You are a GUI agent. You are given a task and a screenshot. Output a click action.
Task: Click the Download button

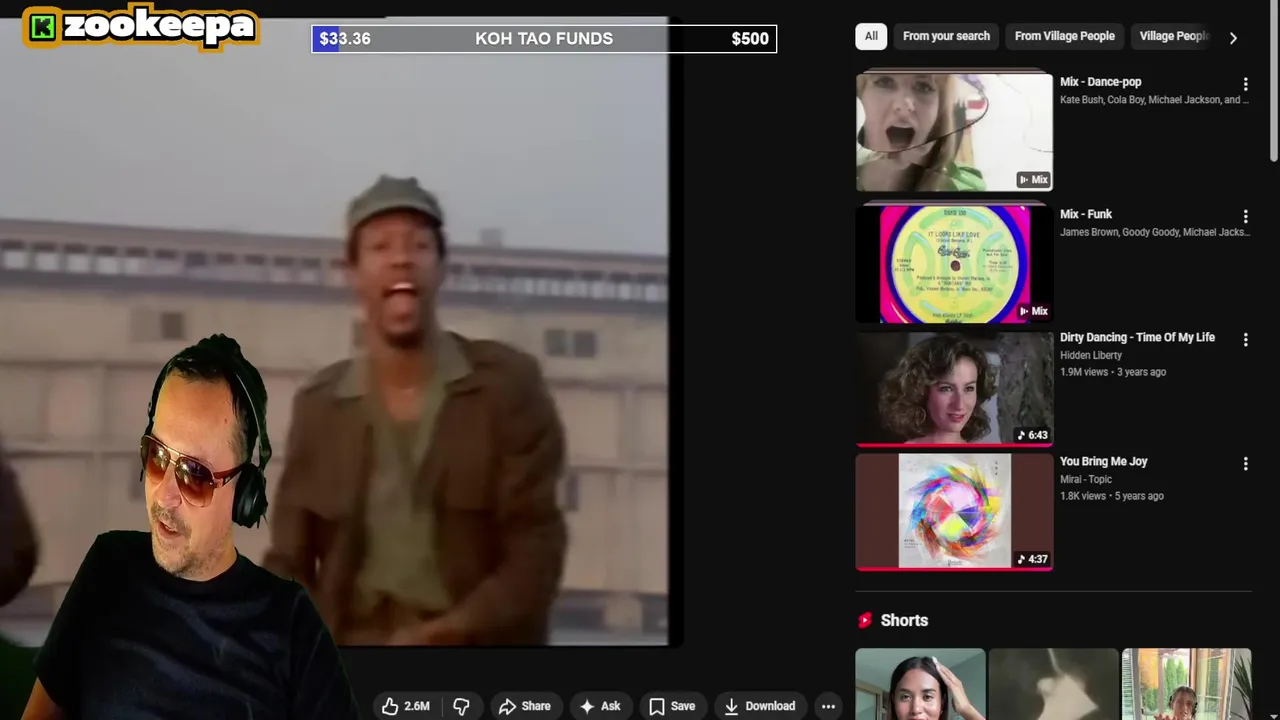click(x=760, y=706)
